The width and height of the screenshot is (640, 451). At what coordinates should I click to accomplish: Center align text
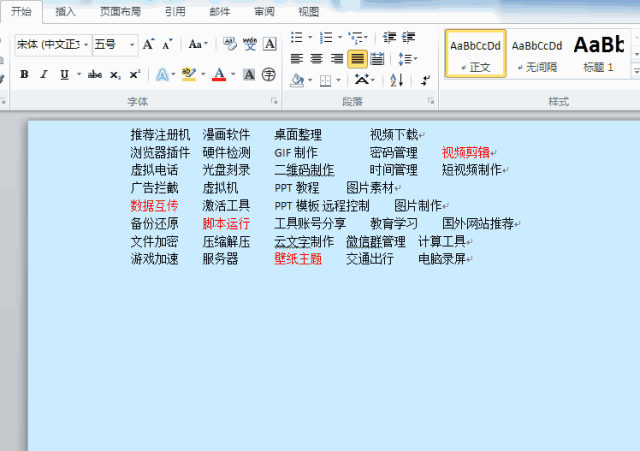coord(316,59)
